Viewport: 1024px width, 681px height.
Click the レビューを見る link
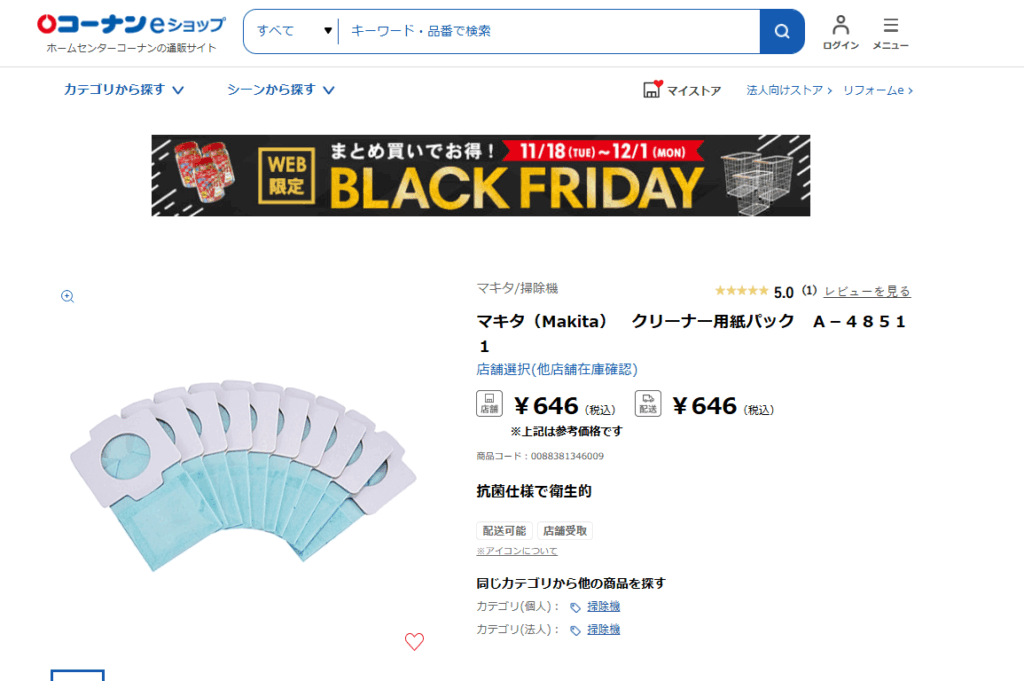tap(867, 291)
